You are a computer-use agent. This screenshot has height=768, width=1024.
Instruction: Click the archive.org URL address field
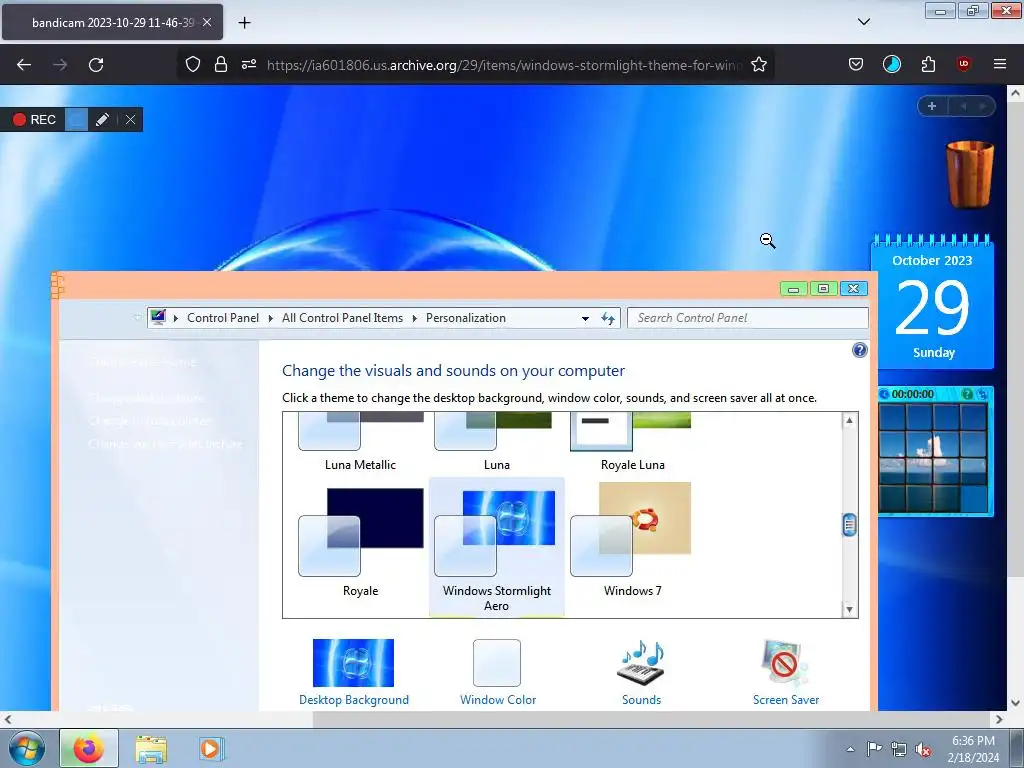(504, 65)
